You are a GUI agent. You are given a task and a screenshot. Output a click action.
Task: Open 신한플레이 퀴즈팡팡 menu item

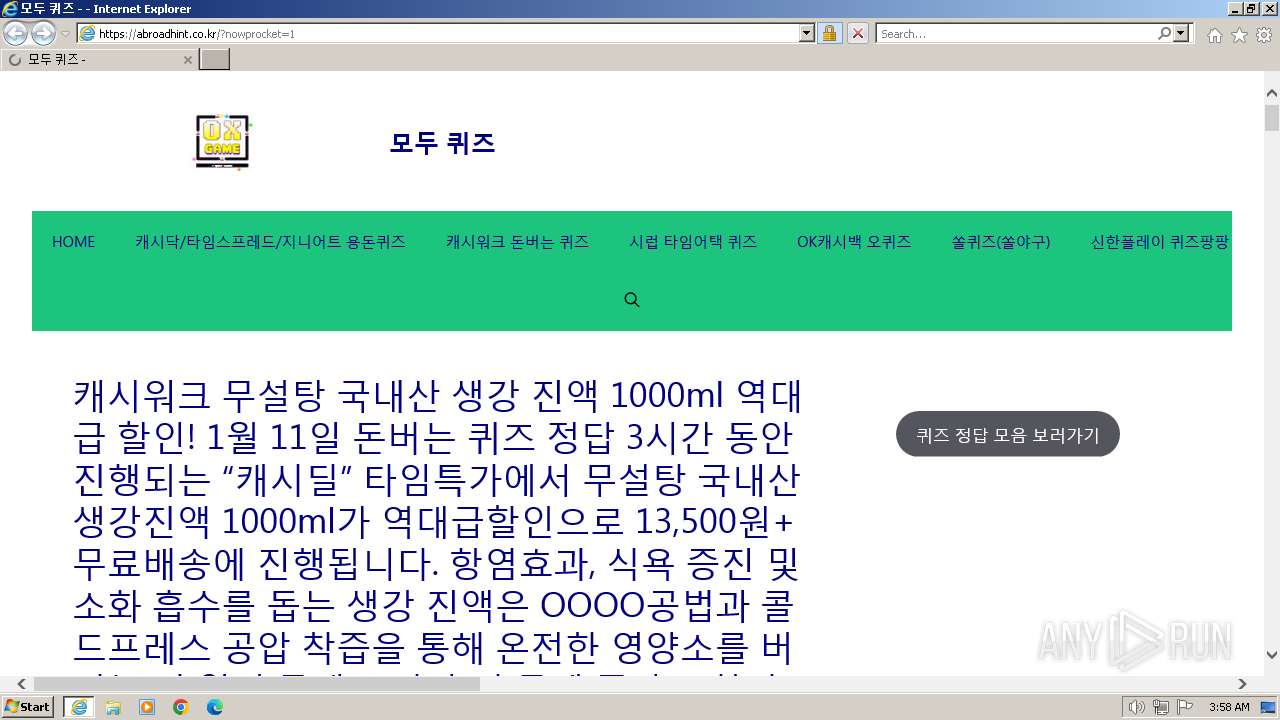pos(1160,241)
